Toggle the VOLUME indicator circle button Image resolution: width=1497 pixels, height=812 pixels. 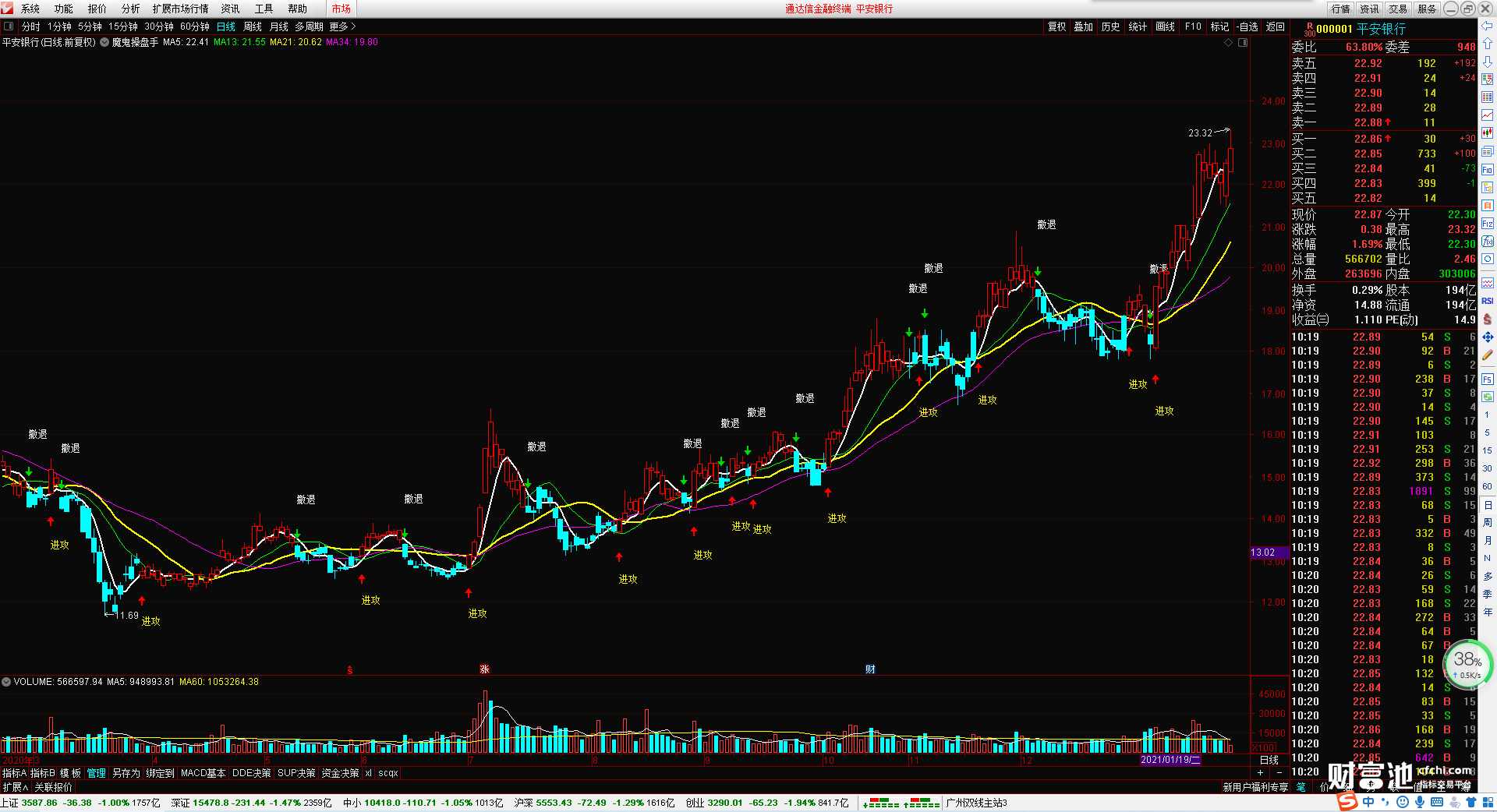coord(6,682)
